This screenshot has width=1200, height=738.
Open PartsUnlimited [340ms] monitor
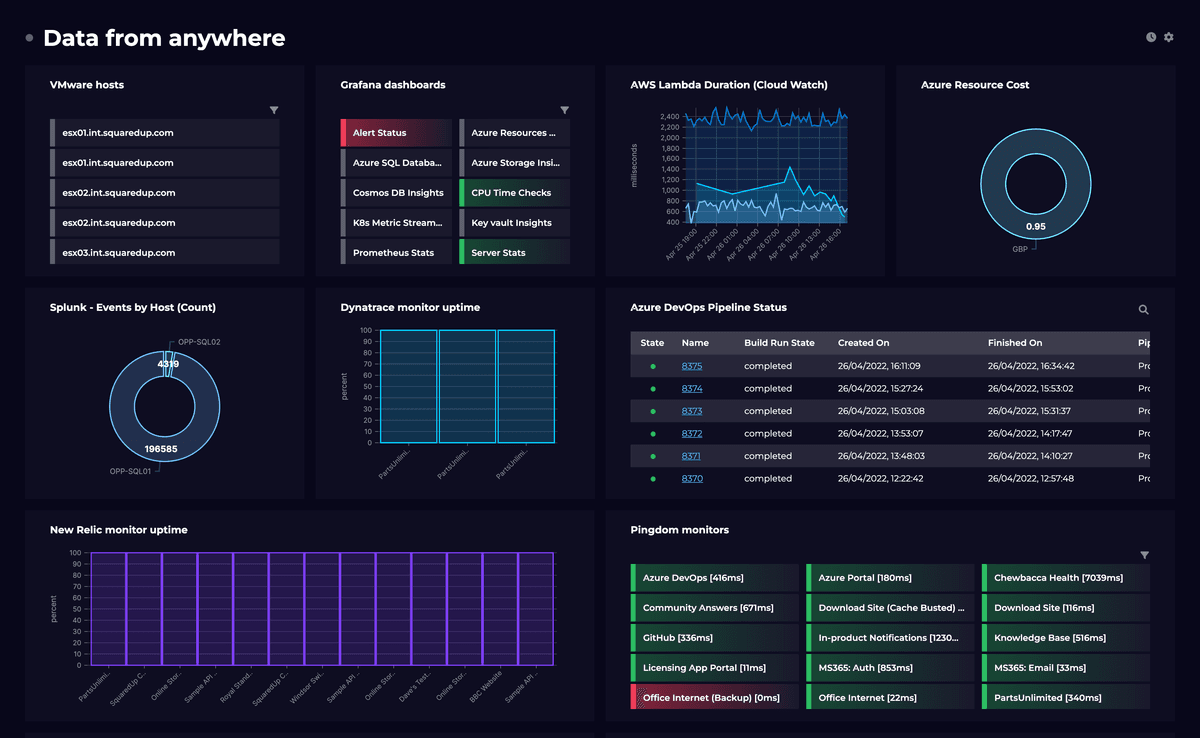pyautogui.click(x=1066, y=697)
